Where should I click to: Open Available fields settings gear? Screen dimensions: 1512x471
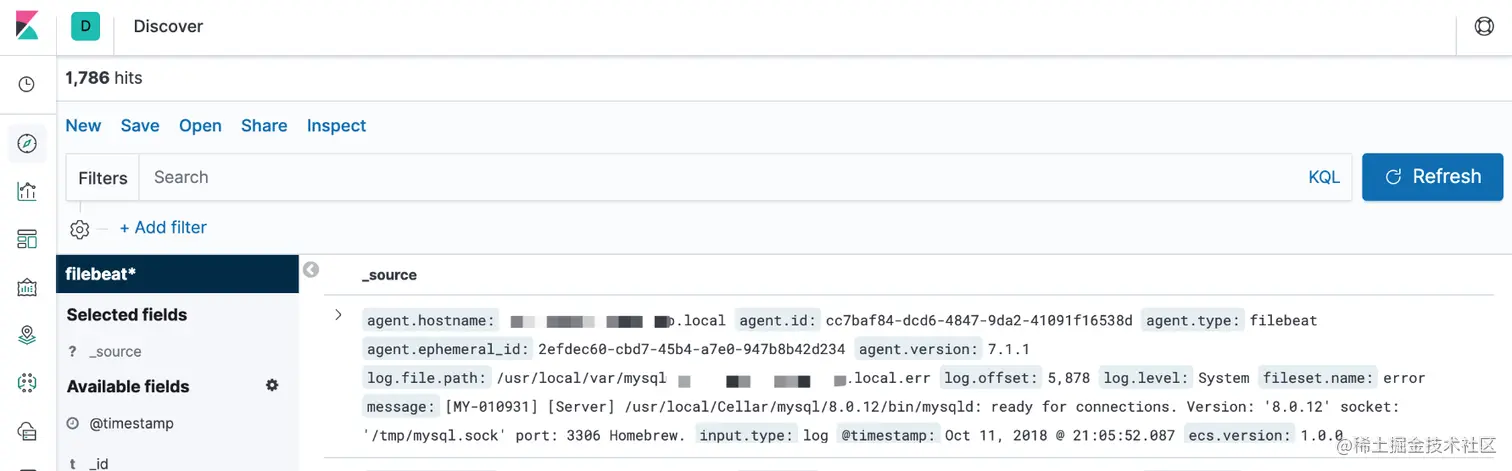pos(272,385)
